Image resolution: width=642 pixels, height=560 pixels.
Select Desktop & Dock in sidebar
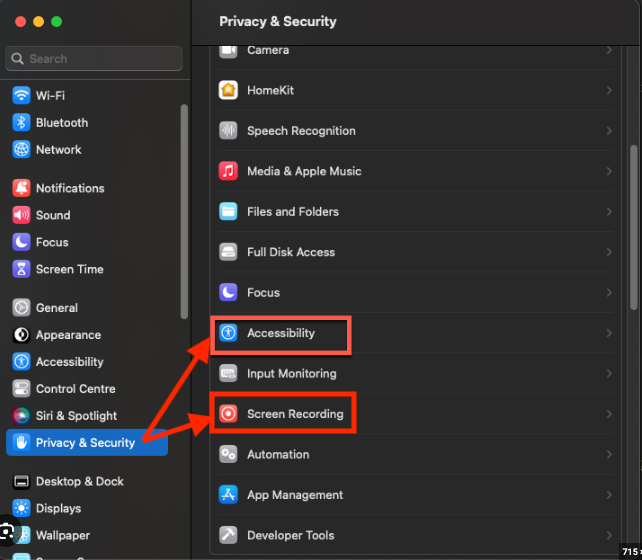(87, 481)
